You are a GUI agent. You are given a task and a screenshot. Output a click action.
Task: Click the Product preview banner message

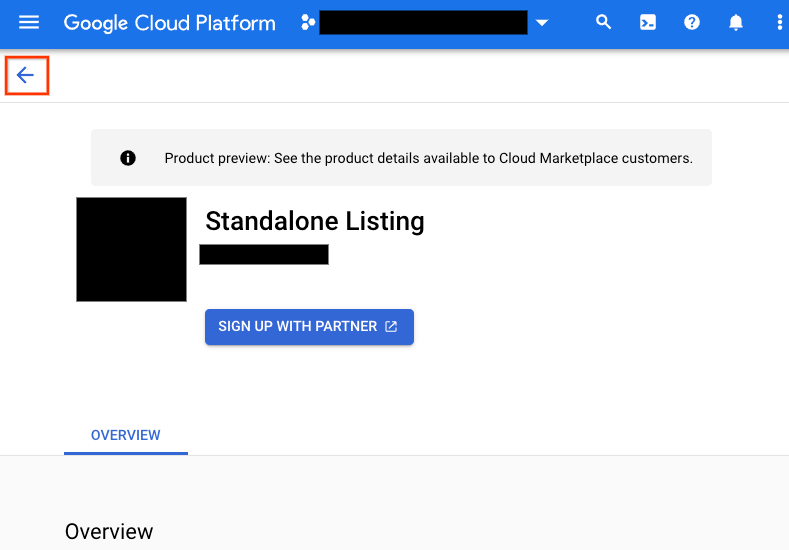pos(428,158)
